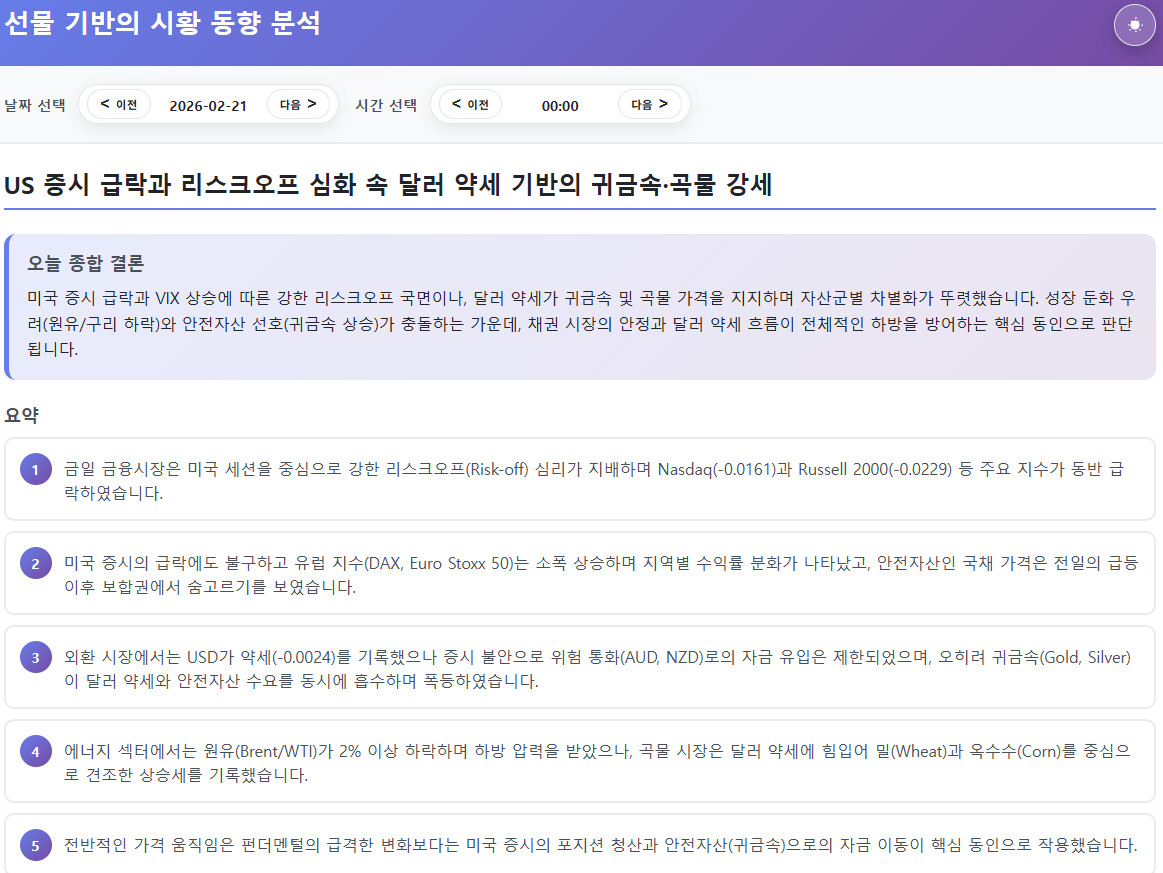This screenshot has height=873, width=1163.
Task: Click the number 2 summary badge
Action: tap(35, 563)
